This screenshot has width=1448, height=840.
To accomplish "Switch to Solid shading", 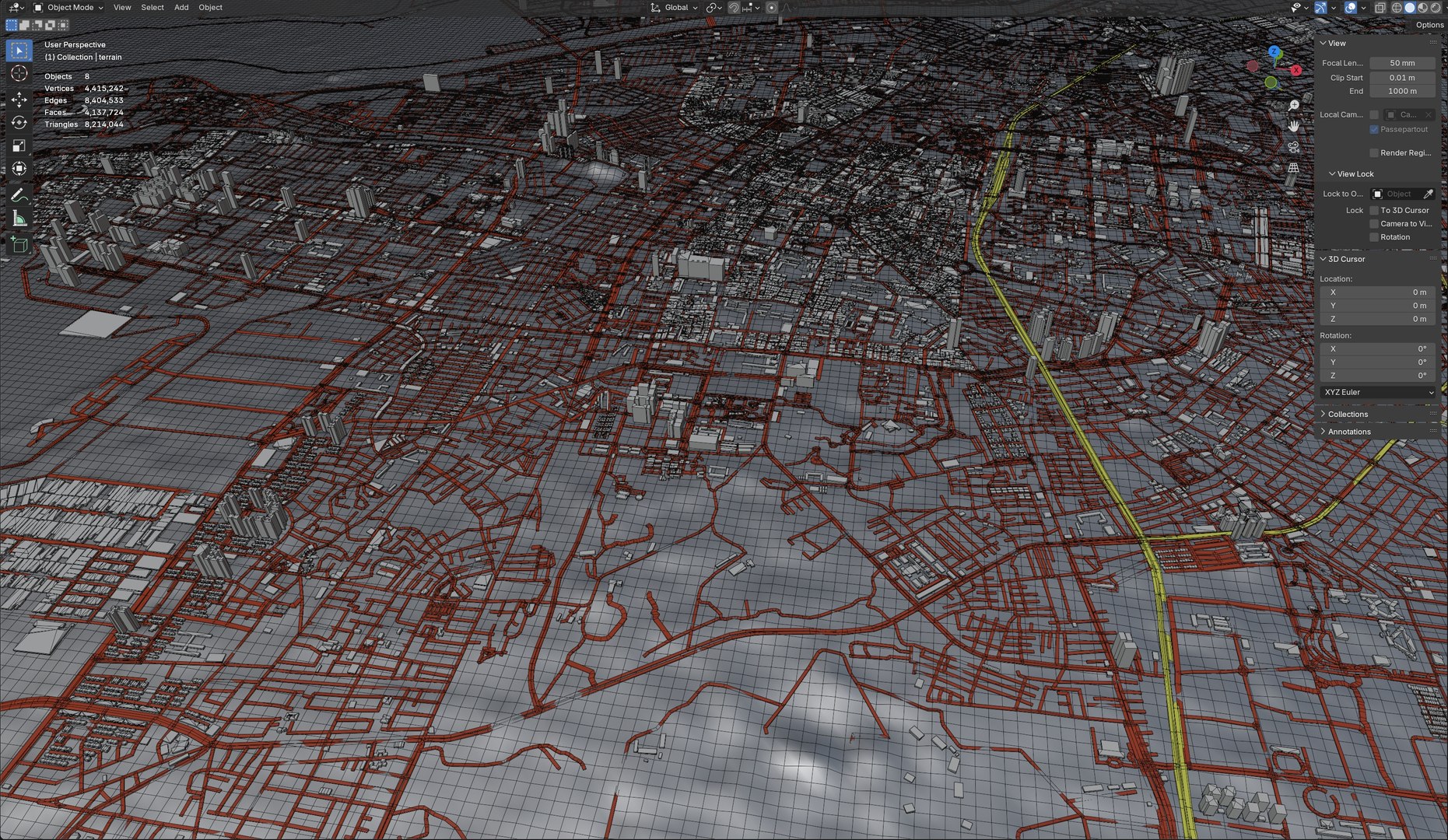I will pyautogui.click(x=1410, y=8).
